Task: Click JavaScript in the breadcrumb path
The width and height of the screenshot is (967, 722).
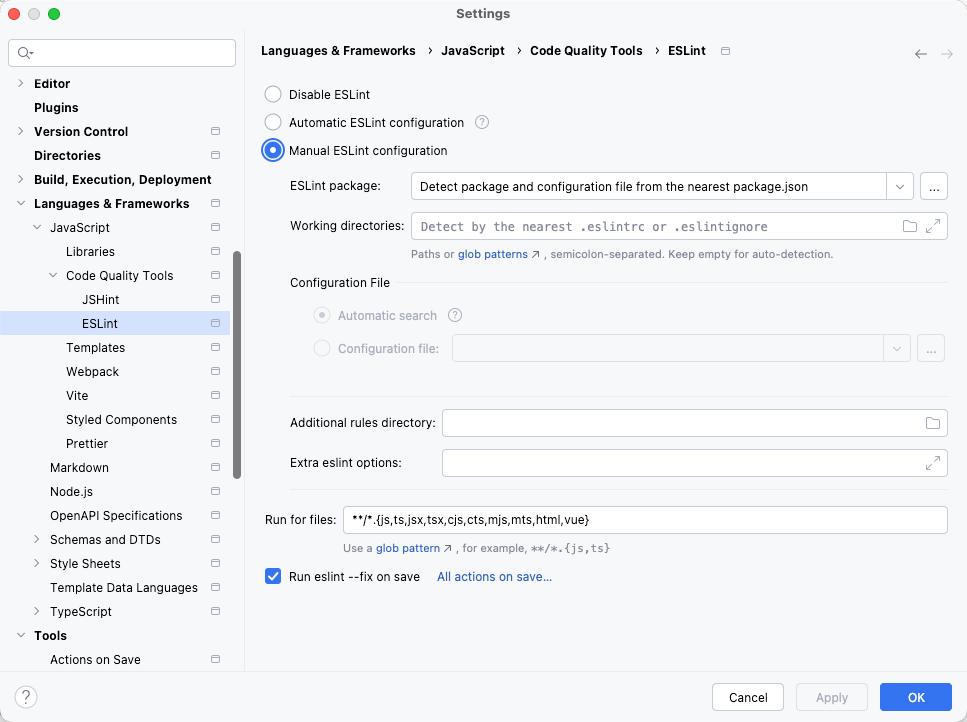Action: point(473,51)
